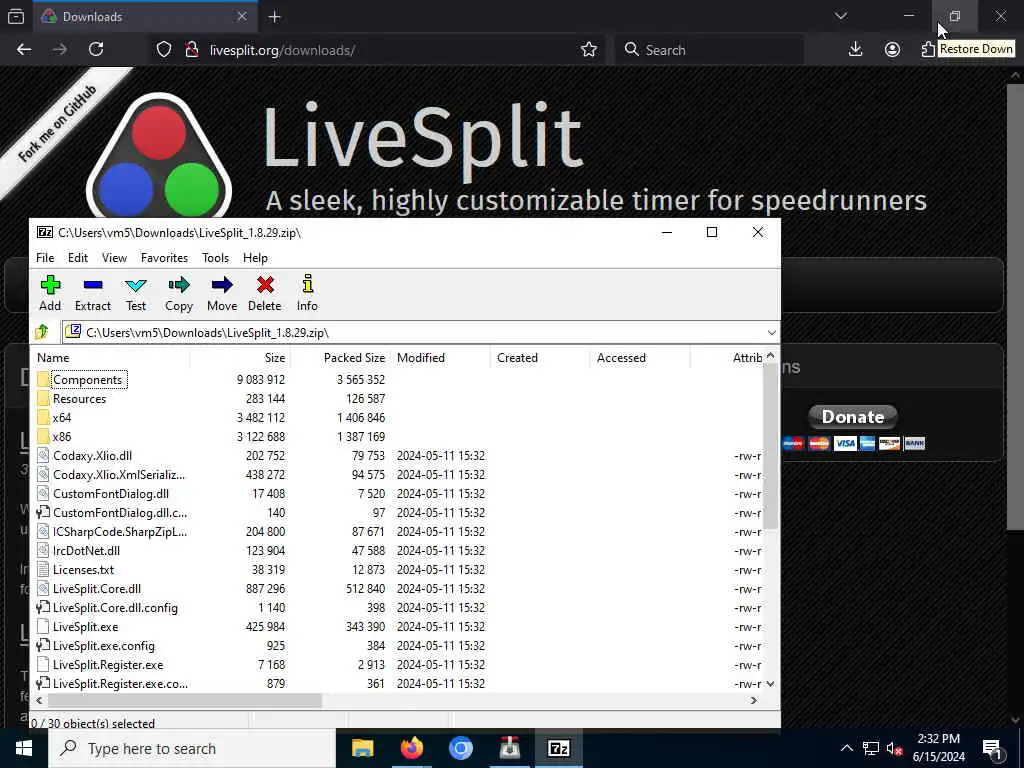This screenshot has height=768, width=1024.
Task: Open the Favorites menu
Action: tap(165, 258)
